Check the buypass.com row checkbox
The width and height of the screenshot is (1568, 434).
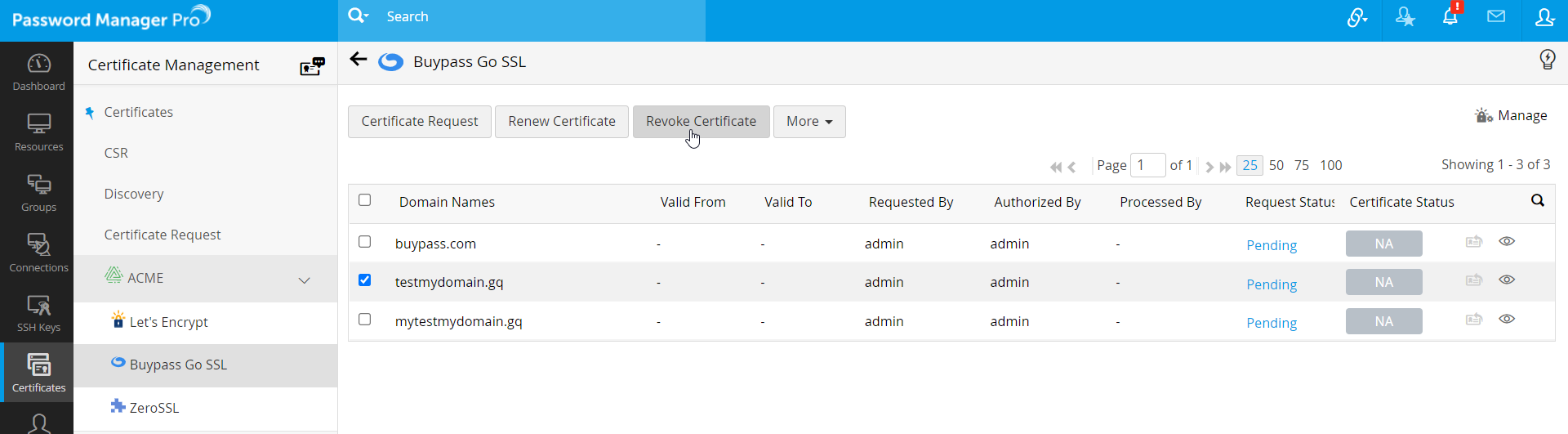coord(365,242)
